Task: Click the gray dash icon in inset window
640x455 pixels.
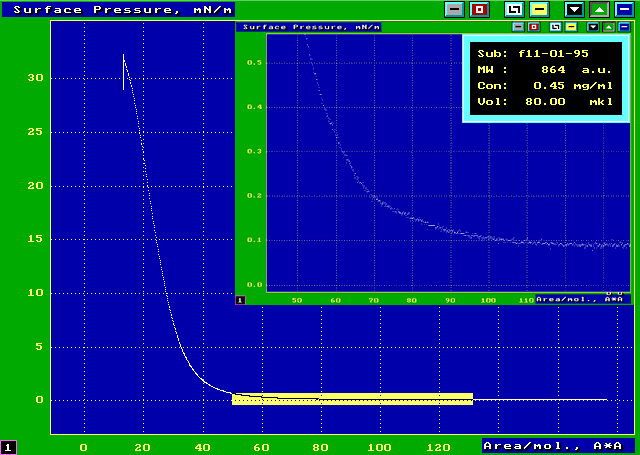Action: point(518,27)
